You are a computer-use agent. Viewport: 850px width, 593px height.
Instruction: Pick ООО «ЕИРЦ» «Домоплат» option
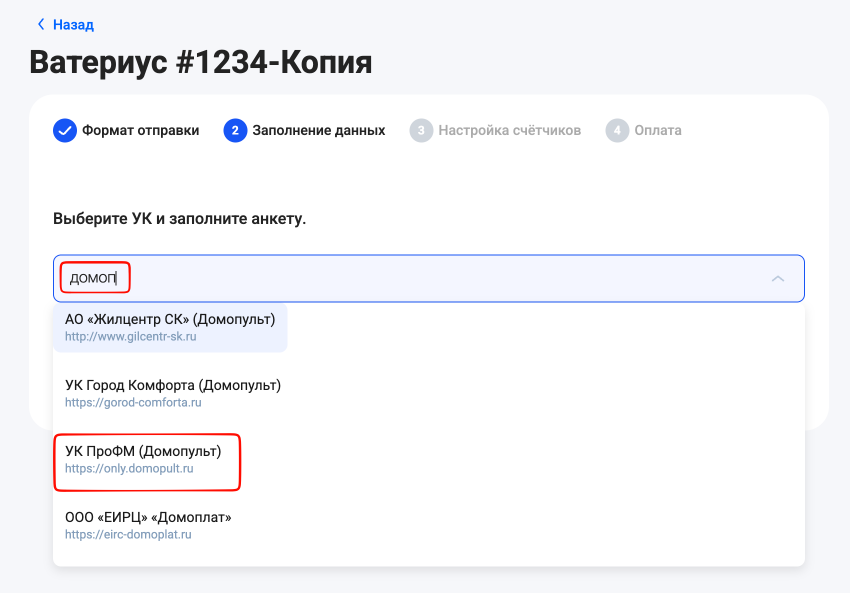(x=148, y=518)
